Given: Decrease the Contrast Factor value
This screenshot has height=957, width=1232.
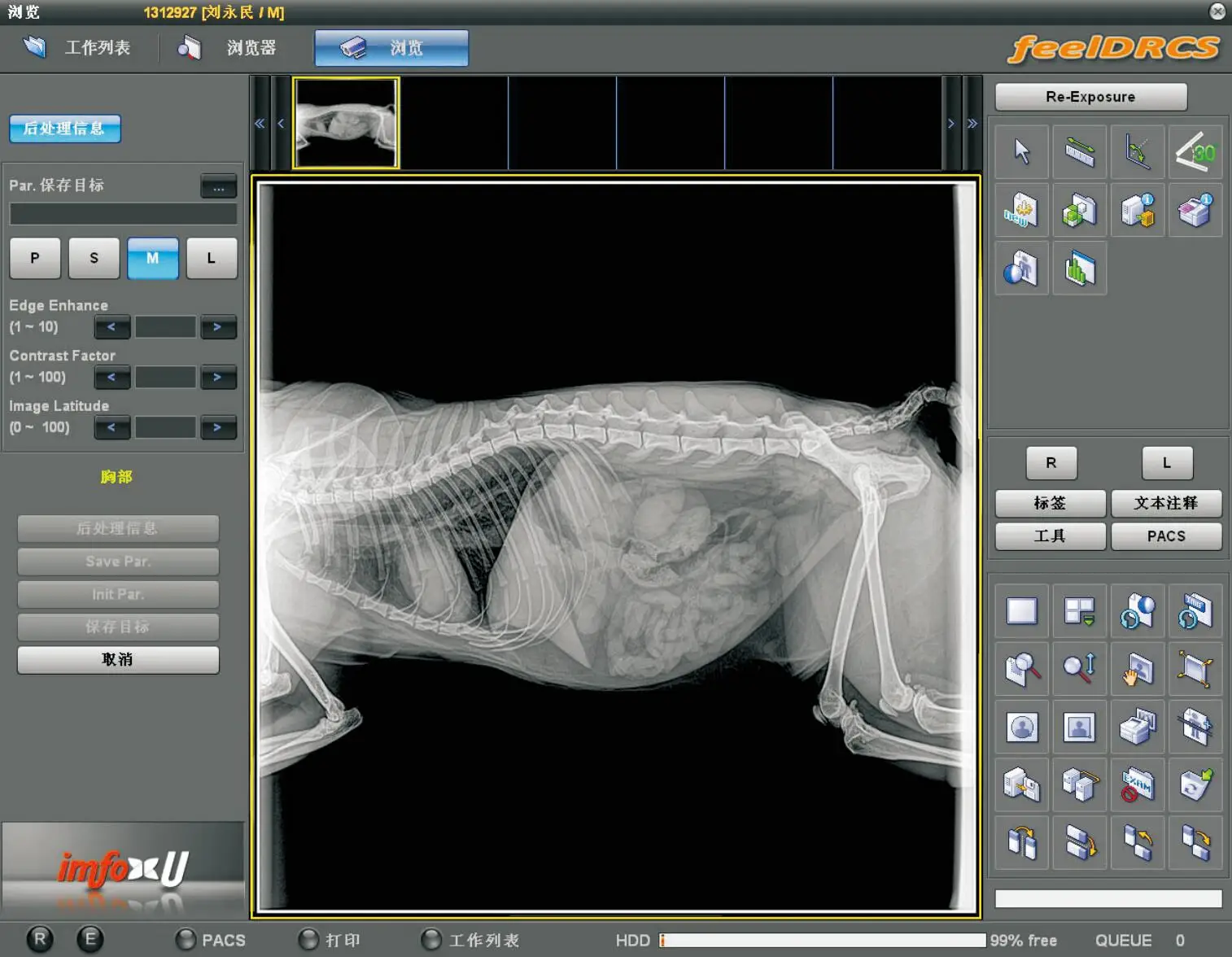Looking at the screenshot, I should point(111,378).
